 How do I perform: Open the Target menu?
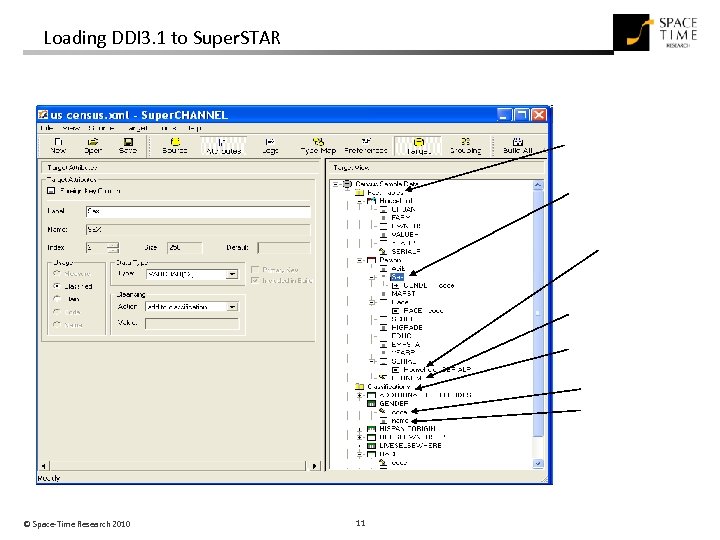137,128
